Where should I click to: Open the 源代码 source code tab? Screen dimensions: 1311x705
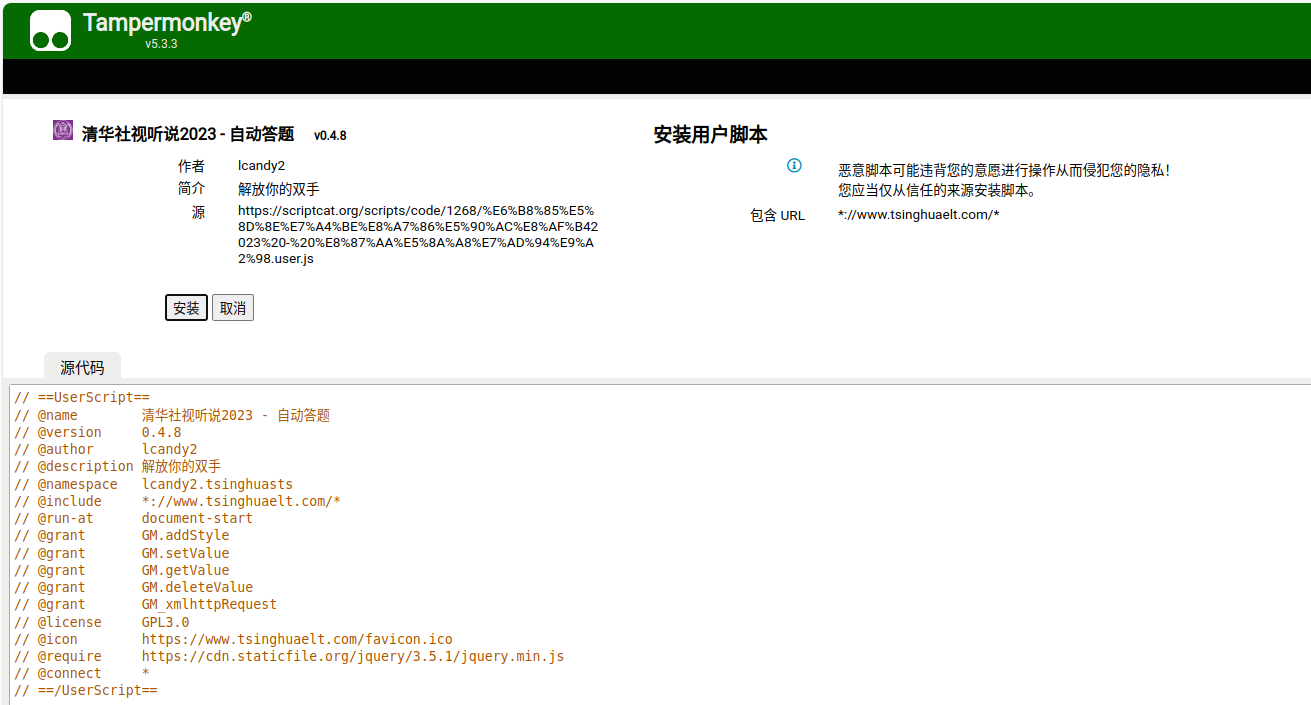(x=82, y=367)
